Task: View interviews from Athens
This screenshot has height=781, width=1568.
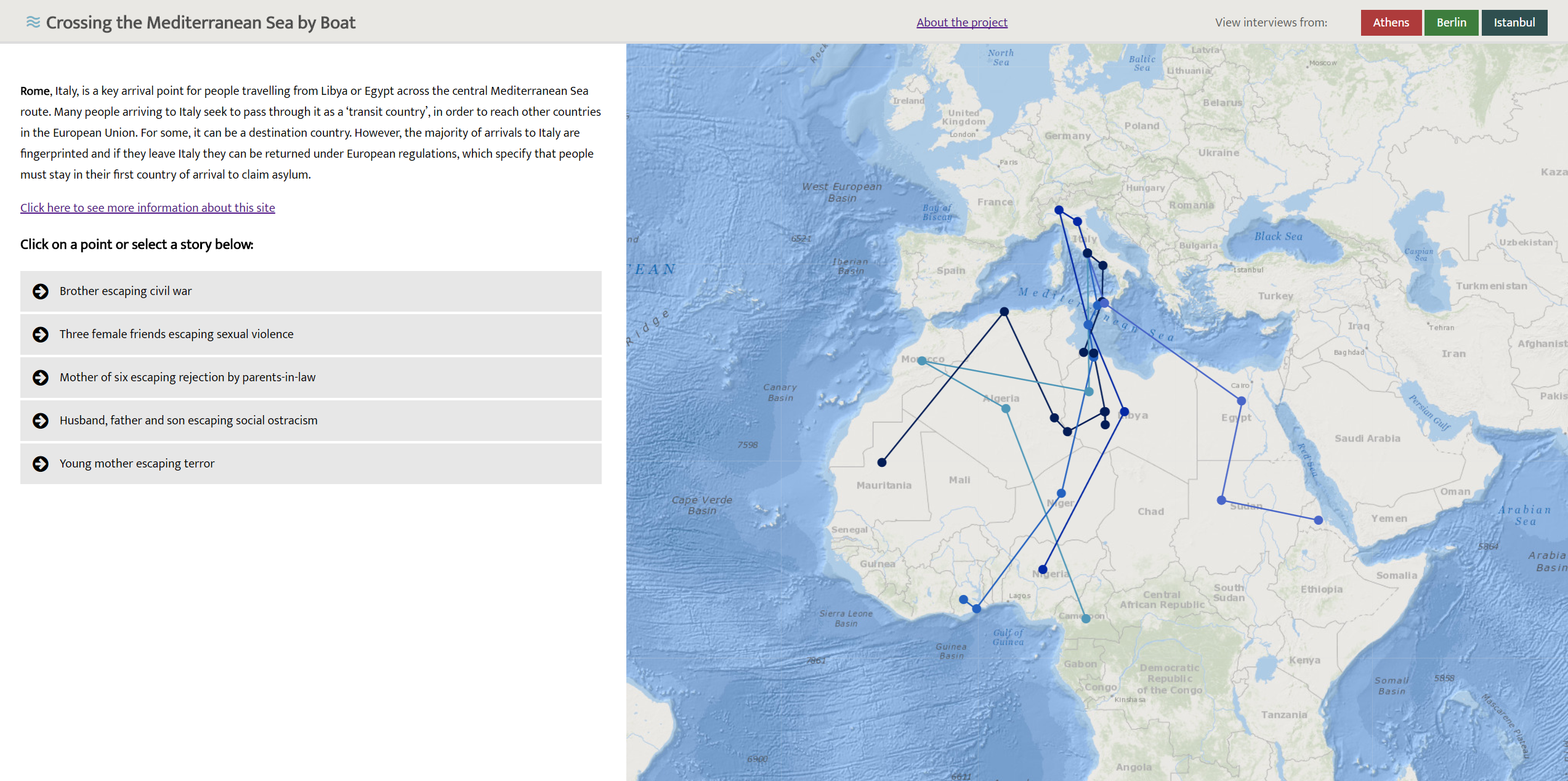Action: pyautogui.click(x=1391, y=23)
